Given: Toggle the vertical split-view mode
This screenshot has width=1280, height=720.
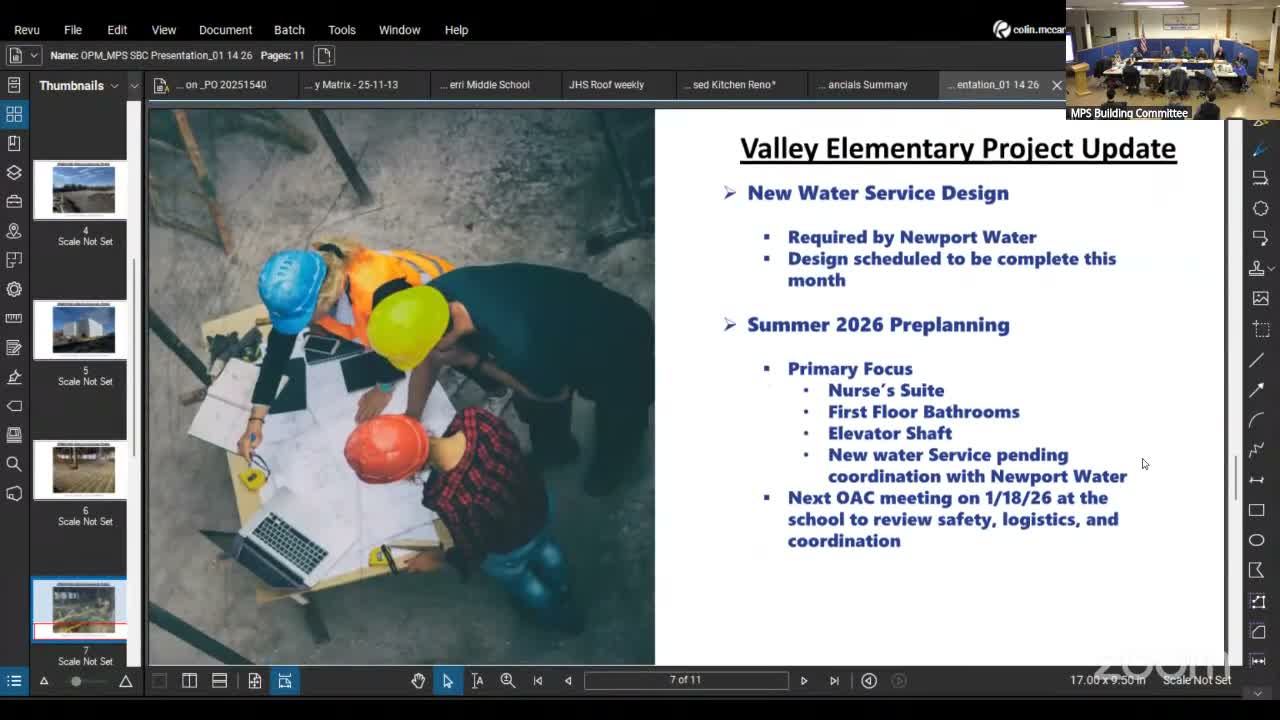Looking at the screenshot, I should pyautogui.click(x=190, y=680).
